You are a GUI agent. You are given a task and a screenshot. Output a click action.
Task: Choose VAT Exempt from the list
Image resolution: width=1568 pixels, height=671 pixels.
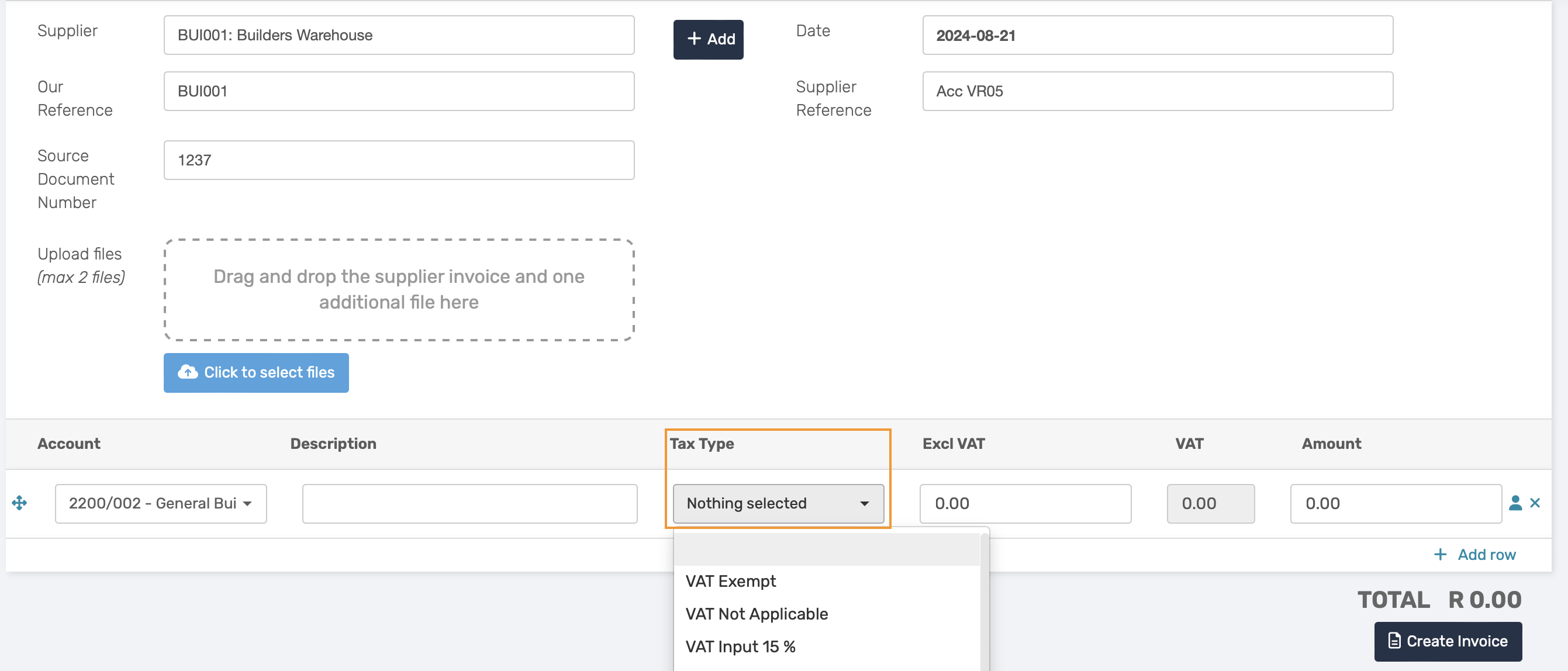tap(730, 581)
